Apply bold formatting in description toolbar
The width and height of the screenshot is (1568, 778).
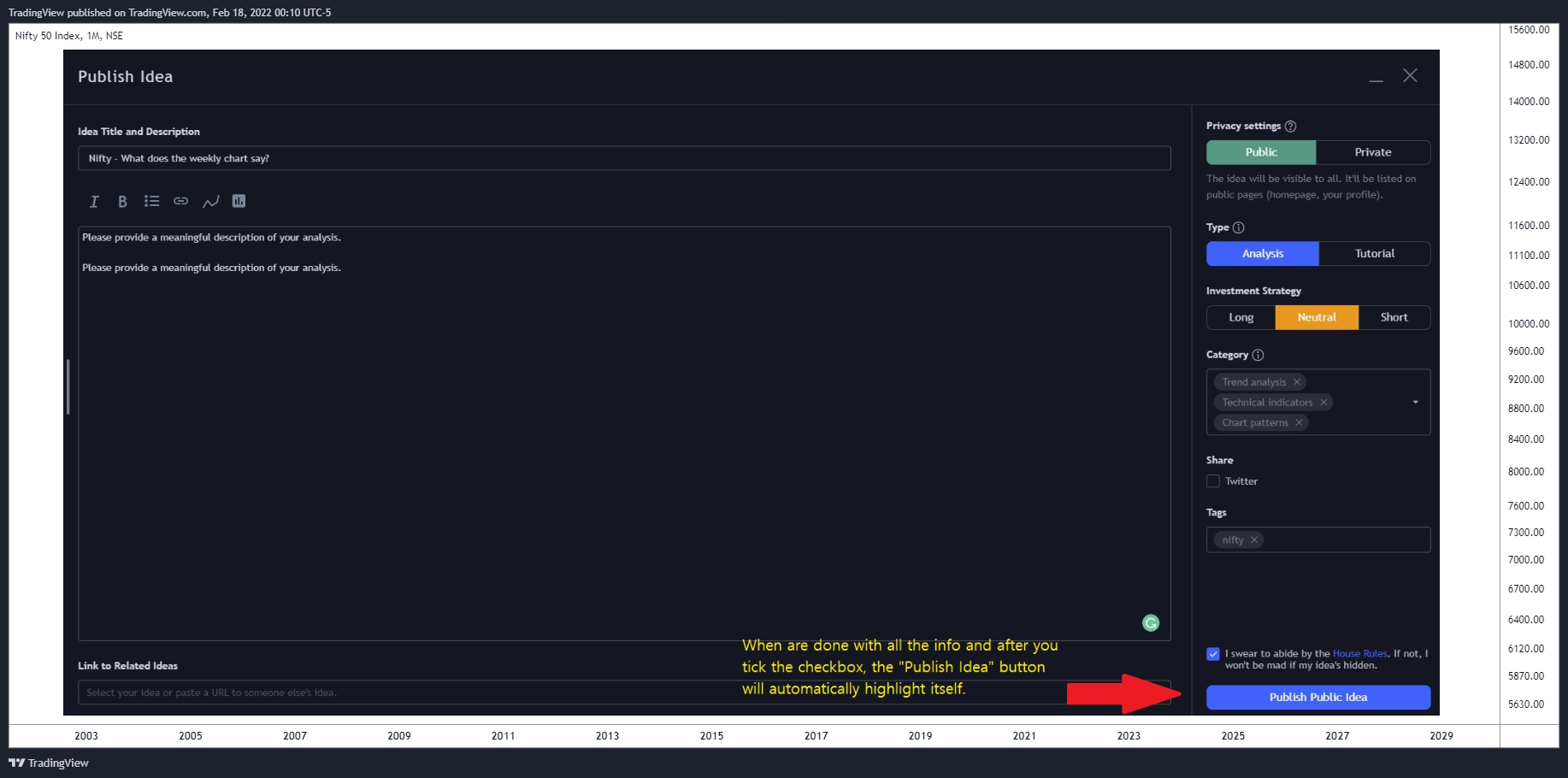[122, 202]
